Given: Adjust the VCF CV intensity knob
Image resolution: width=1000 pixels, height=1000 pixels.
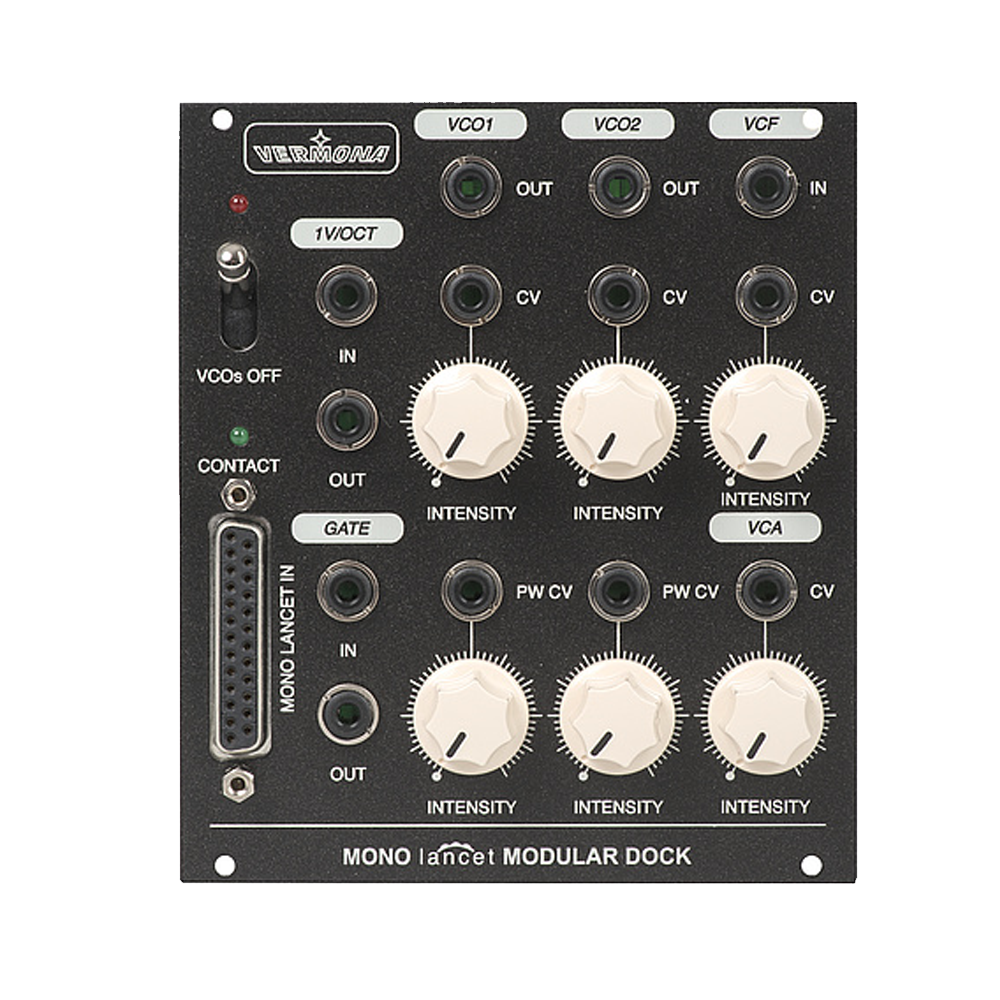Looking at the screenshot, I should (x=765, y=421).
